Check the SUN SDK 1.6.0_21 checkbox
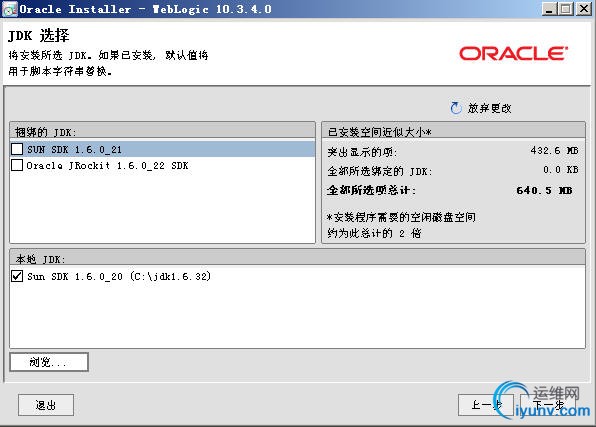The height and width of the screenshot is (427, 596). 17,149
